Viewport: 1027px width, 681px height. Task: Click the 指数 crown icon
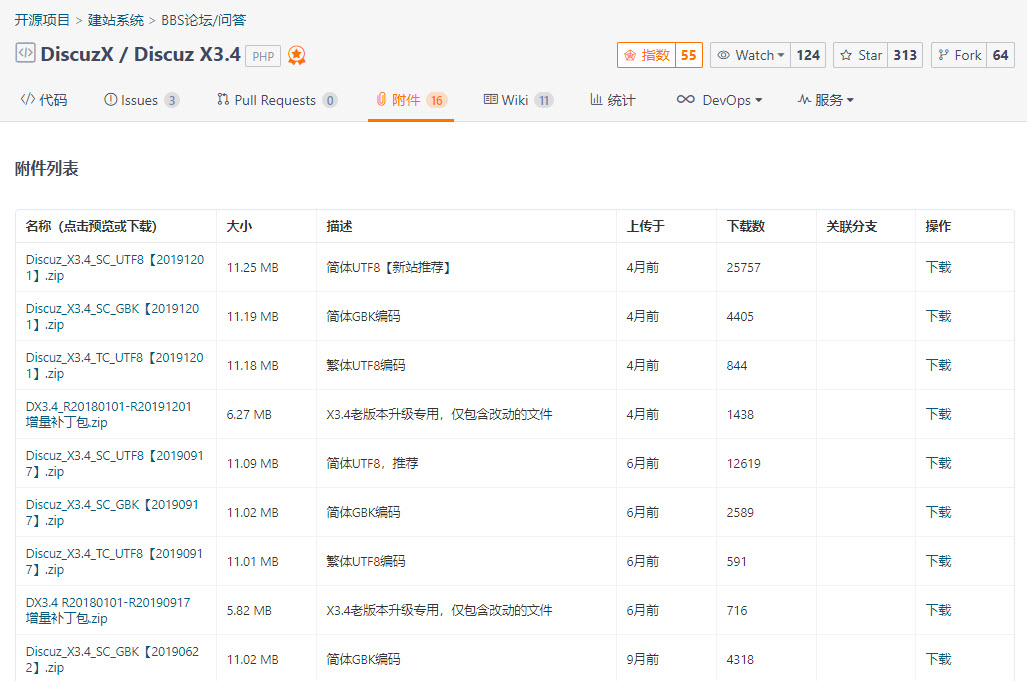(x=630, y=55)
